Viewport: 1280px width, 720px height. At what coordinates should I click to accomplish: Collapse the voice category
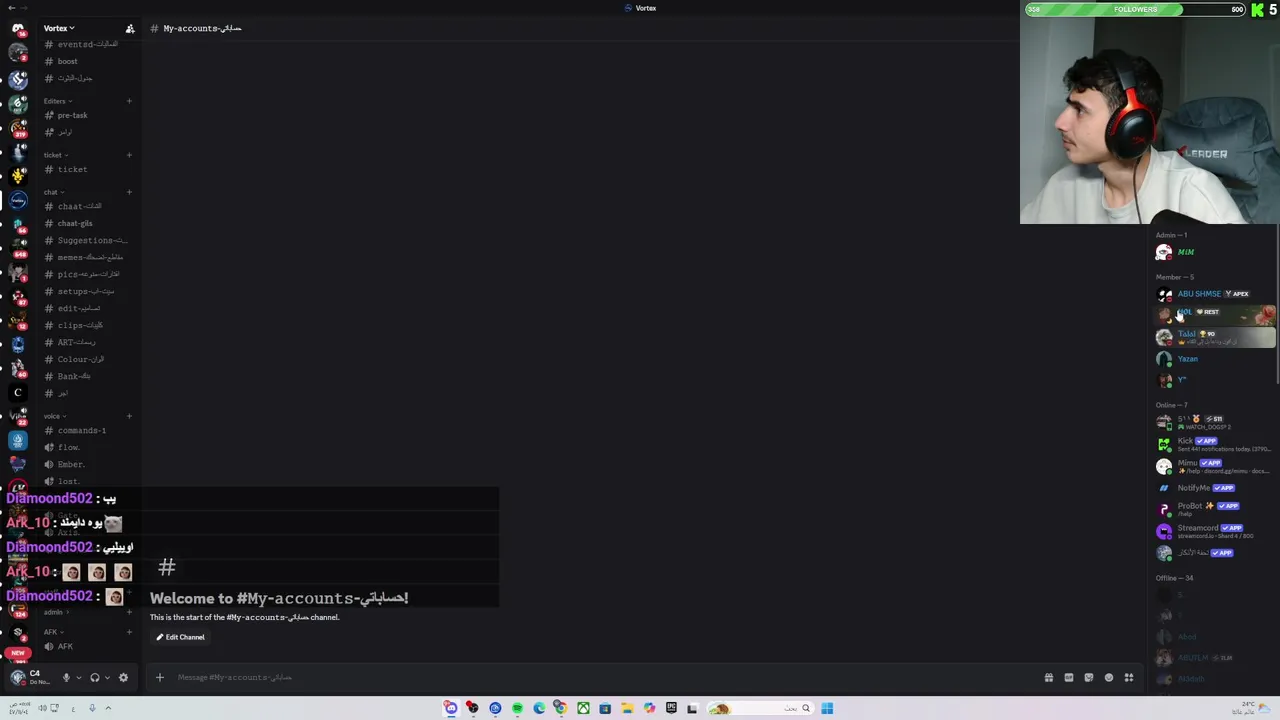pos(54,416)
